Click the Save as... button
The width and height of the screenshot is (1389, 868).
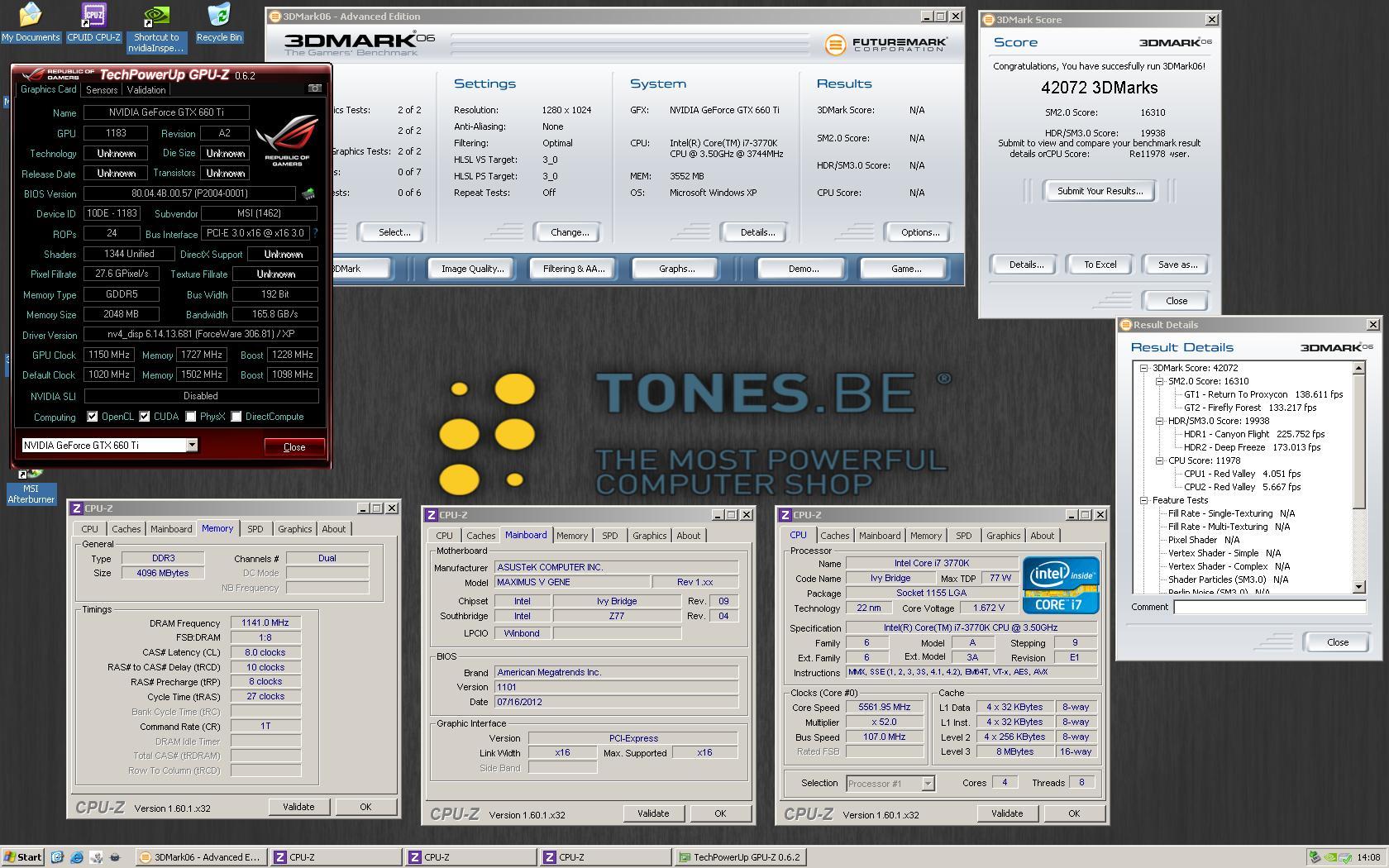(1177, 265)
